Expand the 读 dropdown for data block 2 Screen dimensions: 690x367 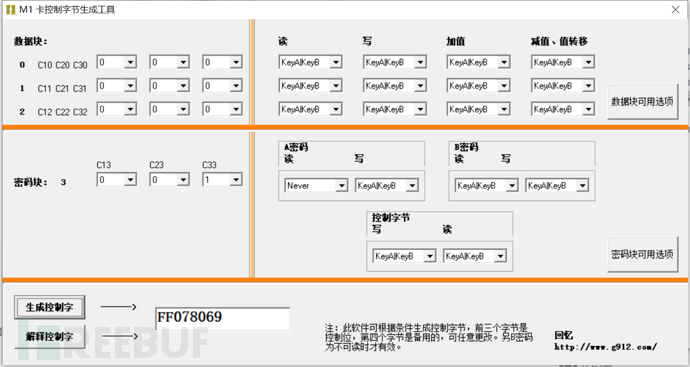[310, 109]
